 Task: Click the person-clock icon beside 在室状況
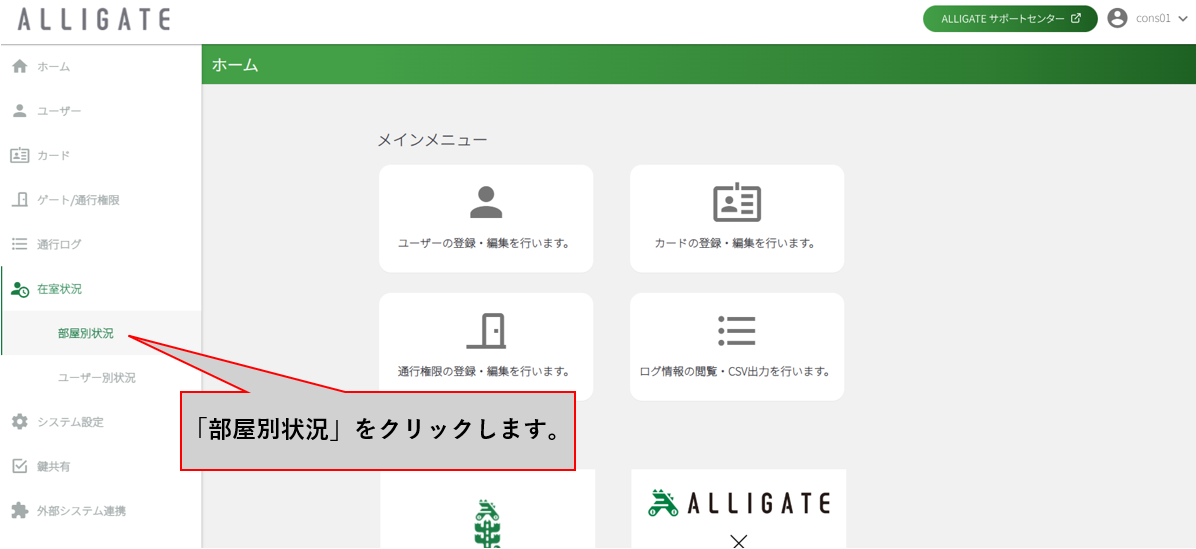[x=21, y=289]
